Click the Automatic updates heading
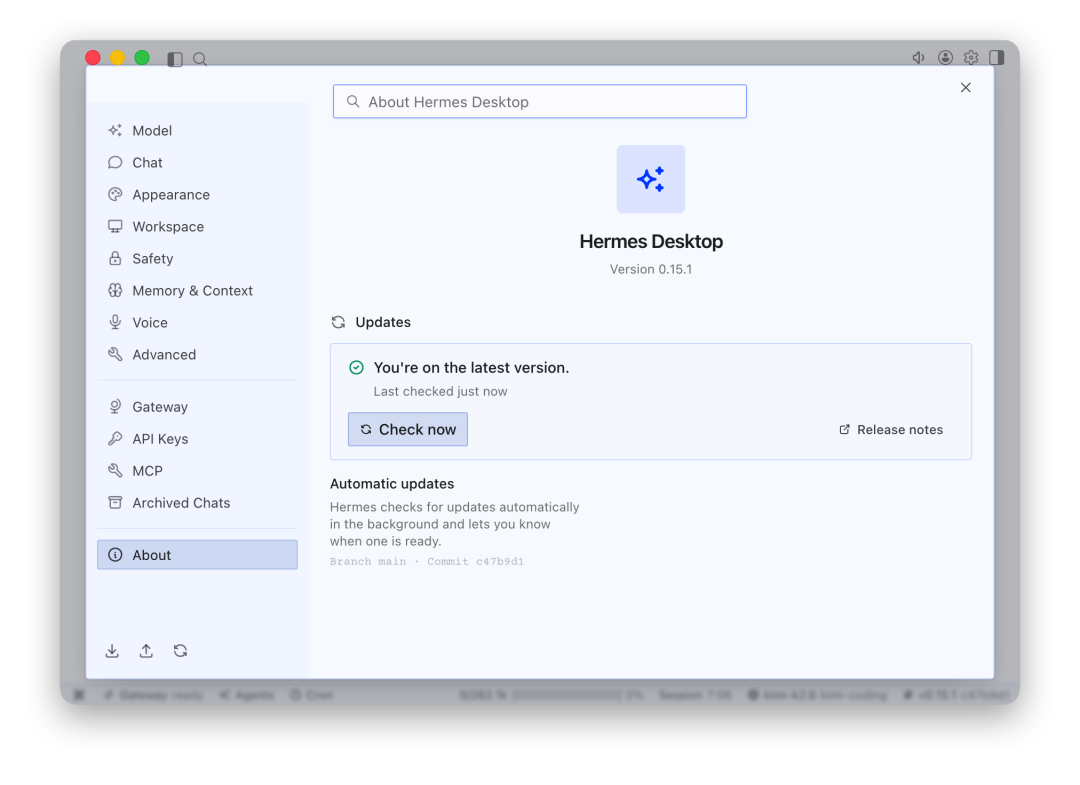 point(392,484)
